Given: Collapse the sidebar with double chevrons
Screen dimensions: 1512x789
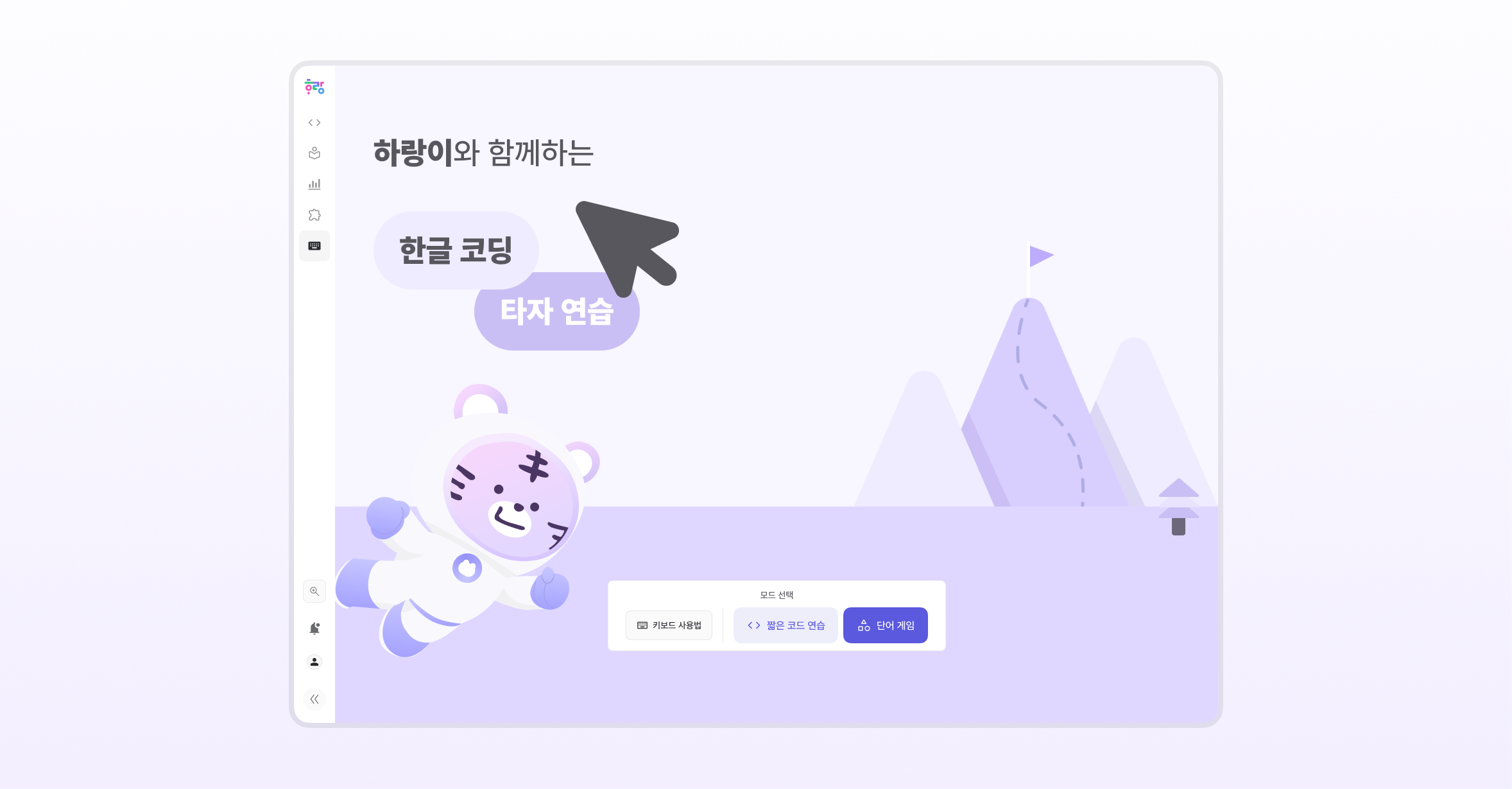Looking at the screenshot, I should (314, 699).
